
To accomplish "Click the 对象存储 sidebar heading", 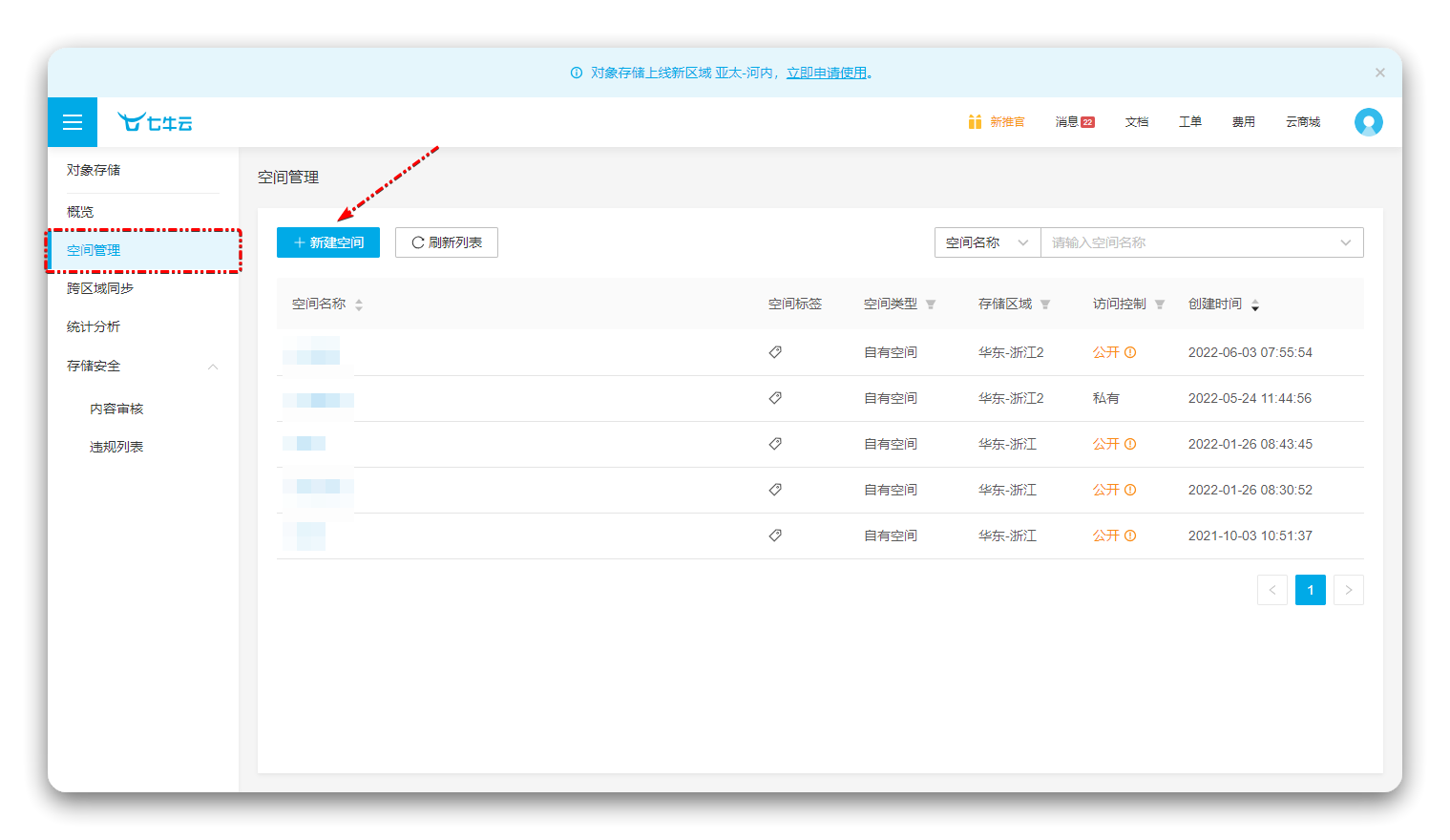I will pyautogui.click(x=94, y=170).
